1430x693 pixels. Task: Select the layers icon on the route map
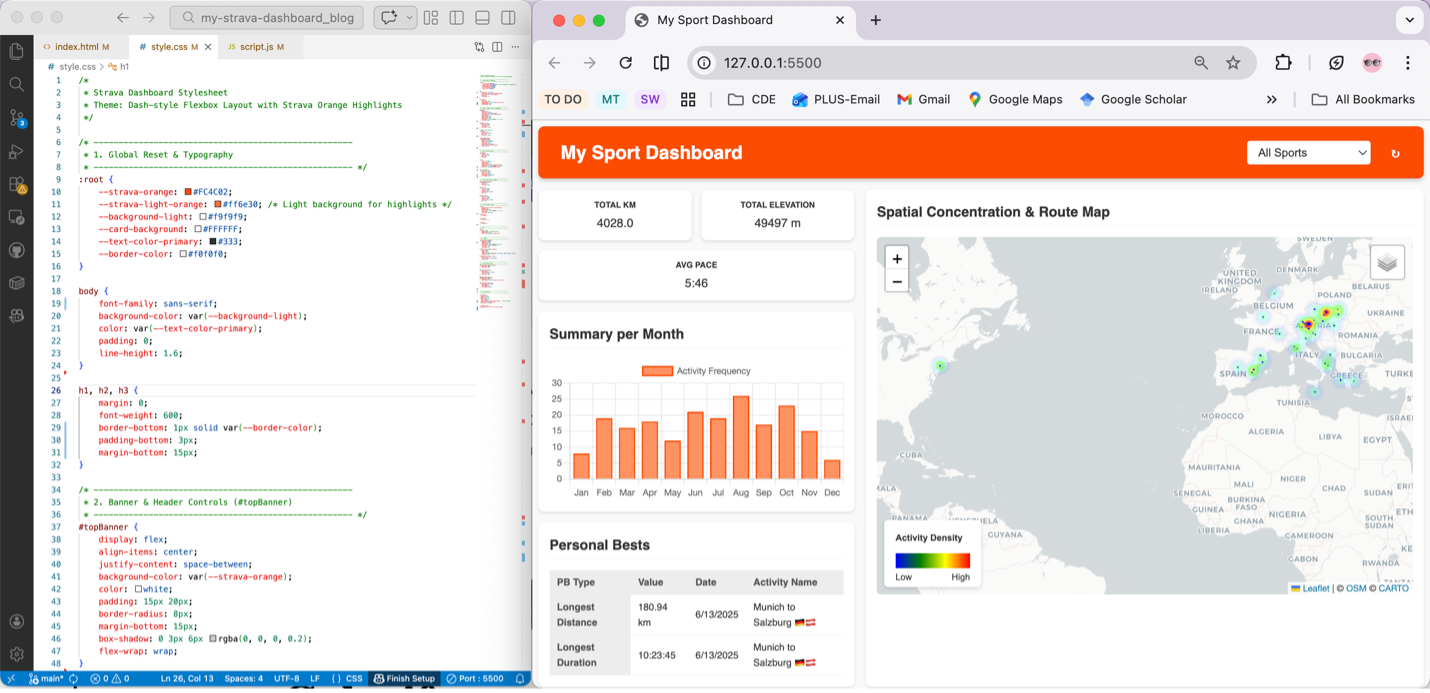pos(1385,261)
